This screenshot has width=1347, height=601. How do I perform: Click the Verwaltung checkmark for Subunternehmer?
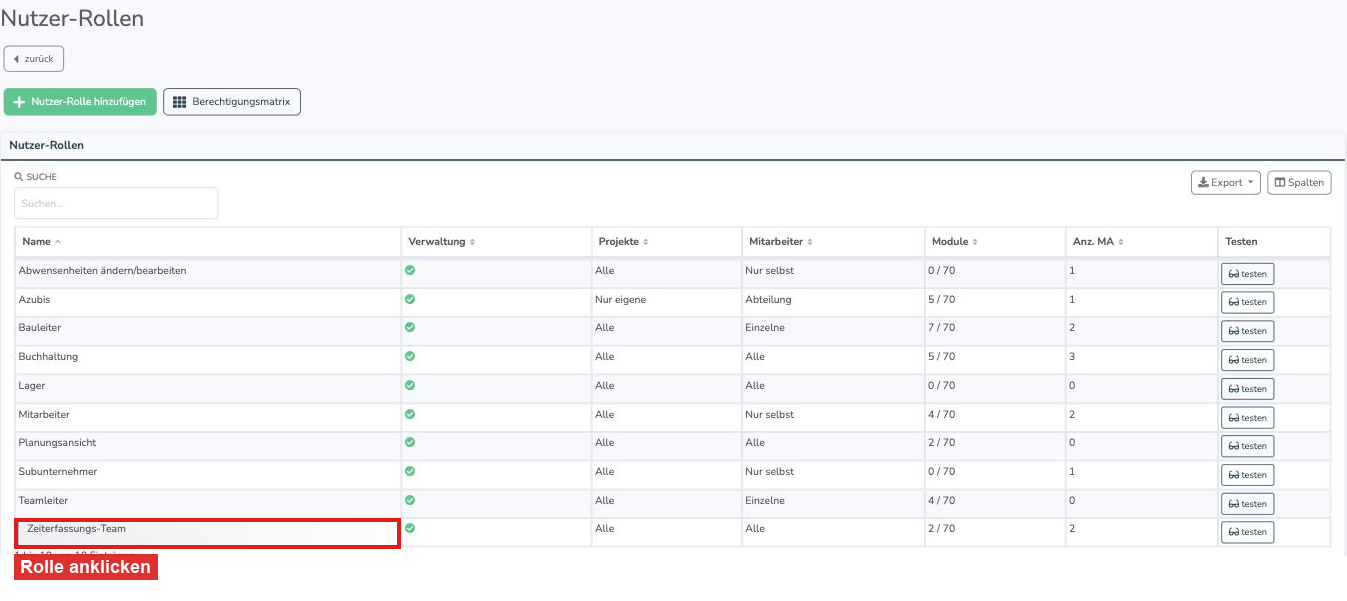click(x=410, y=471)
